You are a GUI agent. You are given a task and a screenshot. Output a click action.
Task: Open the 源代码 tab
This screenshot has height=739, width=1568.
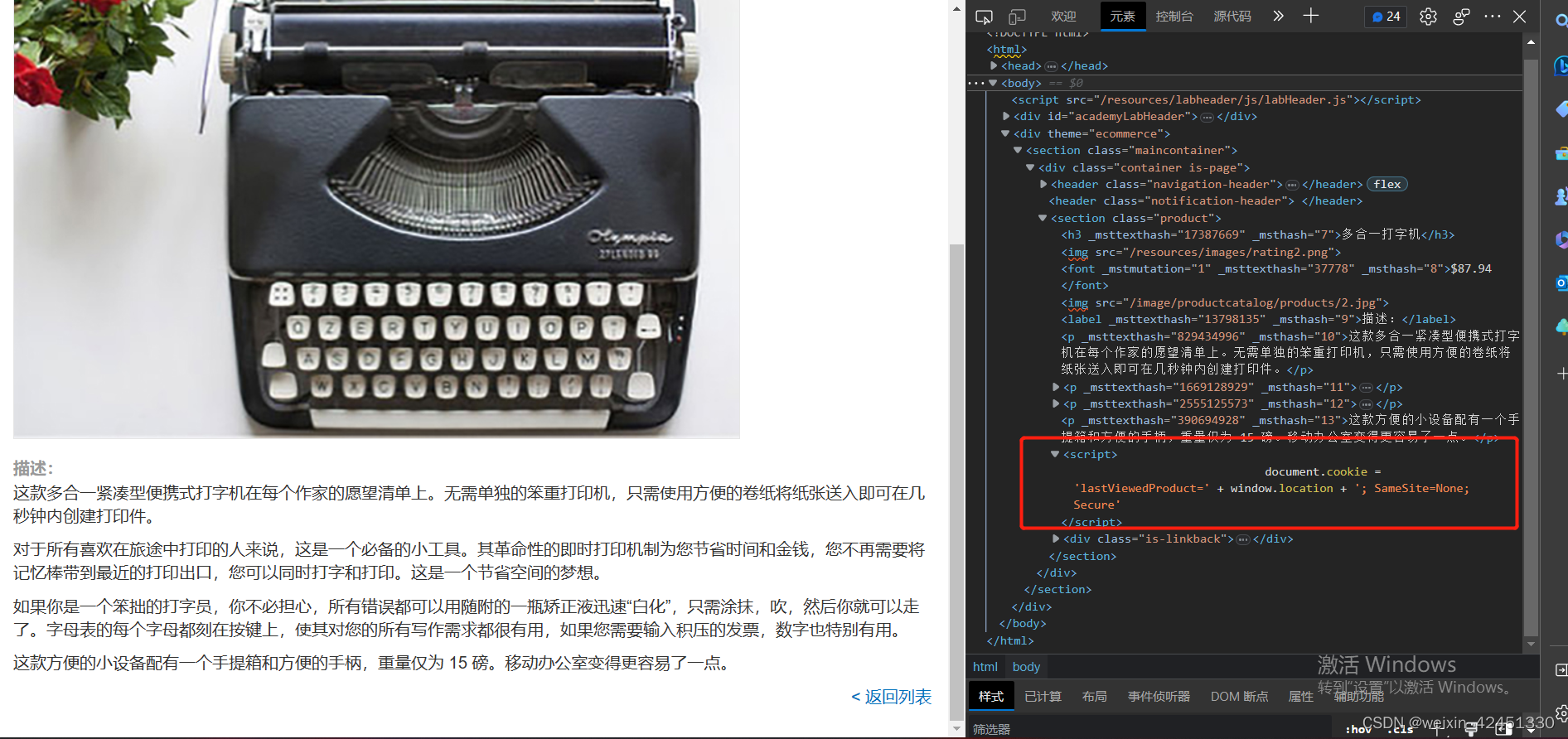coord(1232,17)
